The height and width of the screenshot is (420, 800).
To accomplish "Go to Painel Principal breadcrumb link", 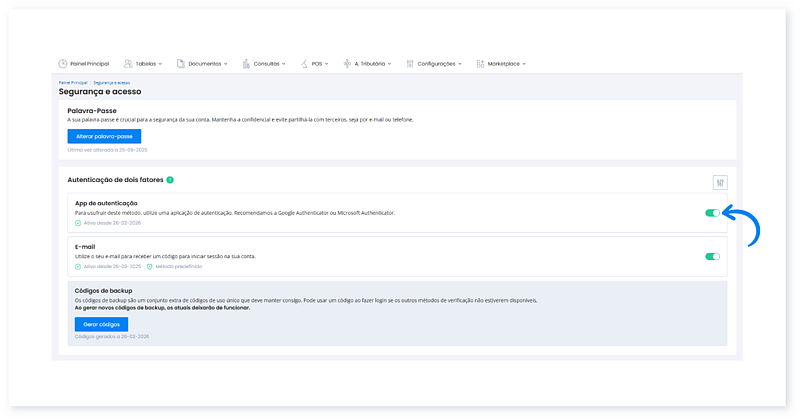I will point(72,82).
